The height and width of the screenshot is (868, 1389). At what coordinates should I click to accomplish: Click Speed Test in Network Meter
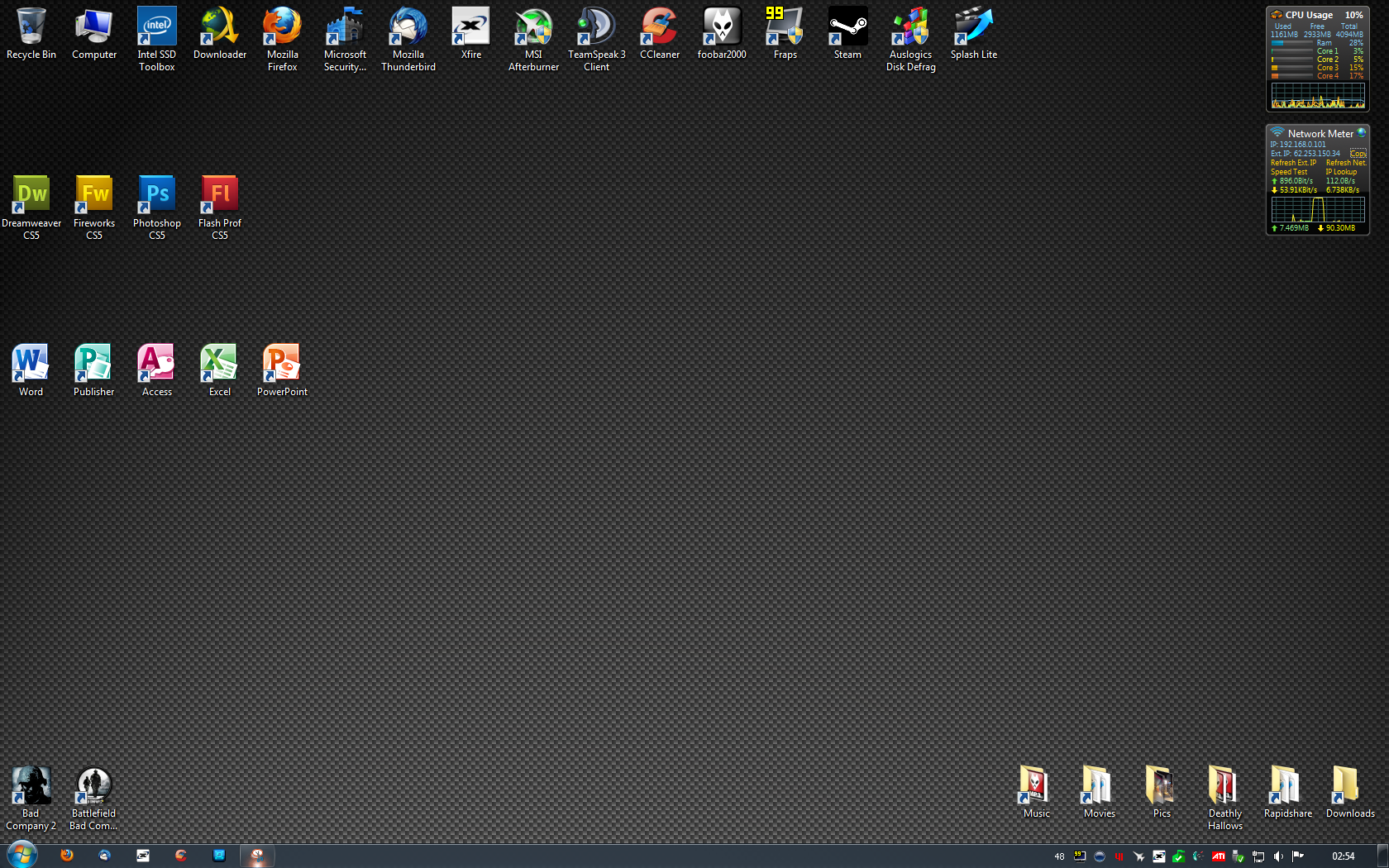(x=1289, y=172)
